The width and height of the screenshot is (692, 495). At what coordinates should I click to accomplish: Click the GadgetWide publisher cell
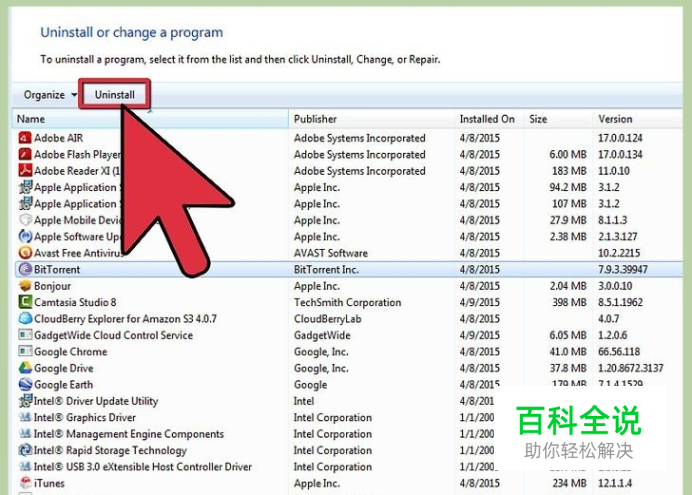click(x=322, y=335)
